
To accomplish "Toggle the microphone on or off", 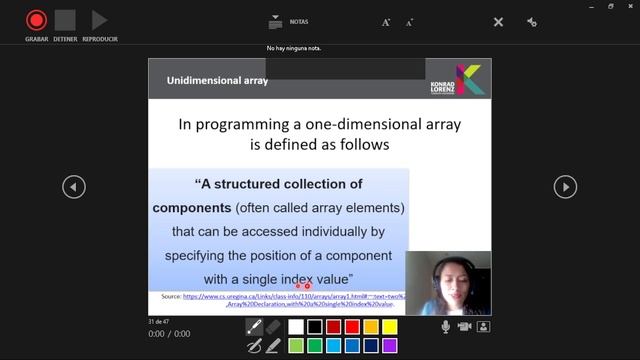I will tap(446, 327).
